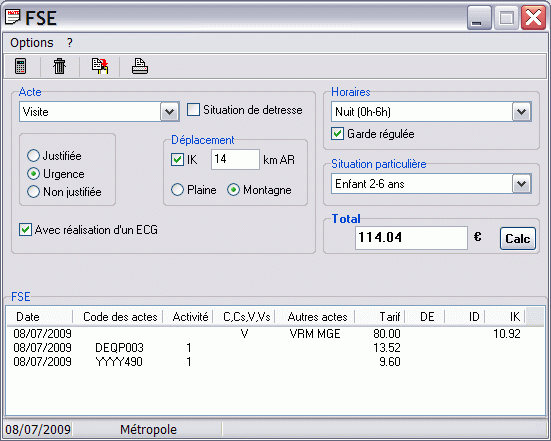The width and height of the screenshot is (551, 441).
Task: Open the Options menu
Action: pos(32,43)
